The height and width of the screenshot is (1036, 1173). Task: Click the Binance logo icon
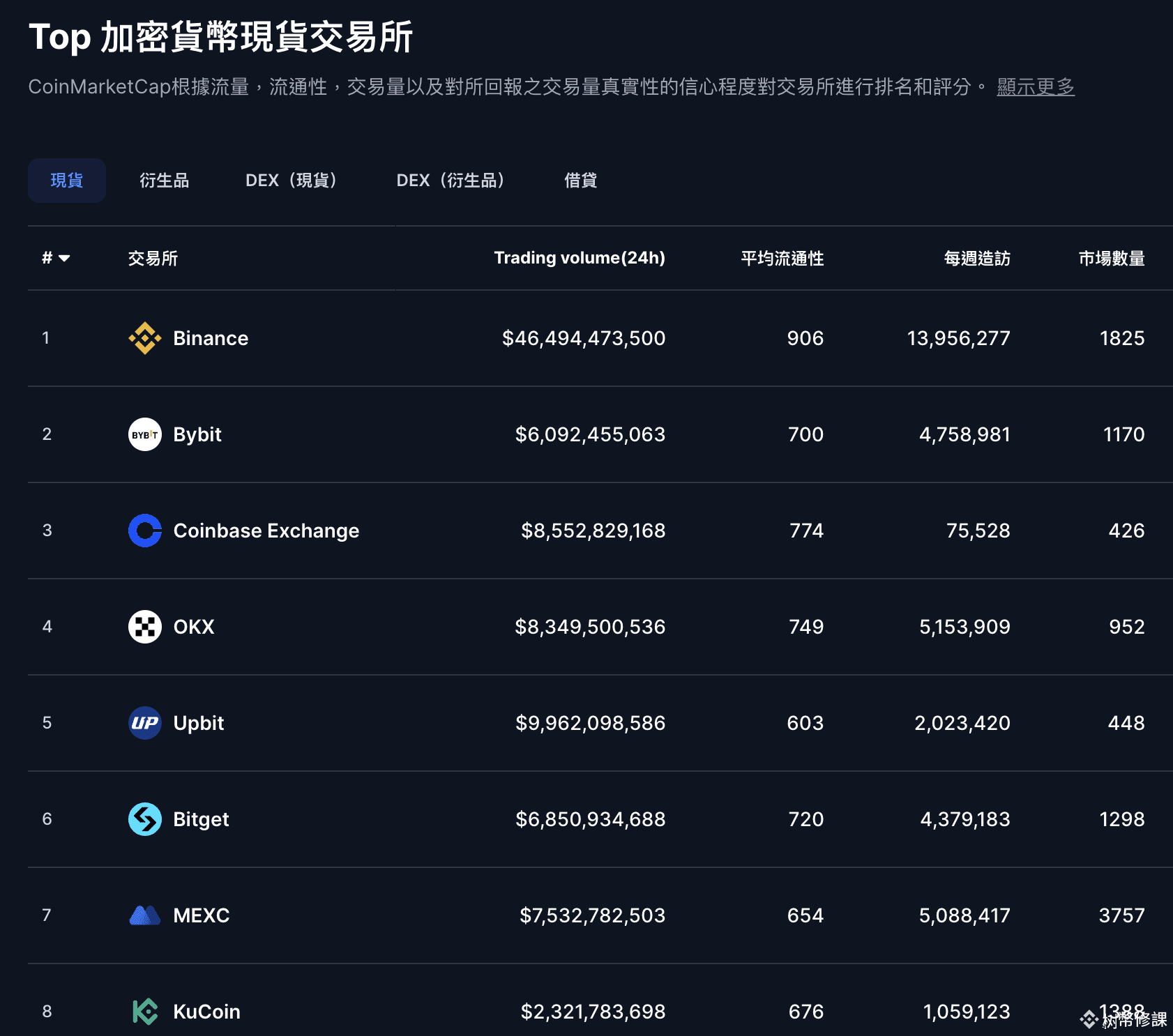coord(145,338)
